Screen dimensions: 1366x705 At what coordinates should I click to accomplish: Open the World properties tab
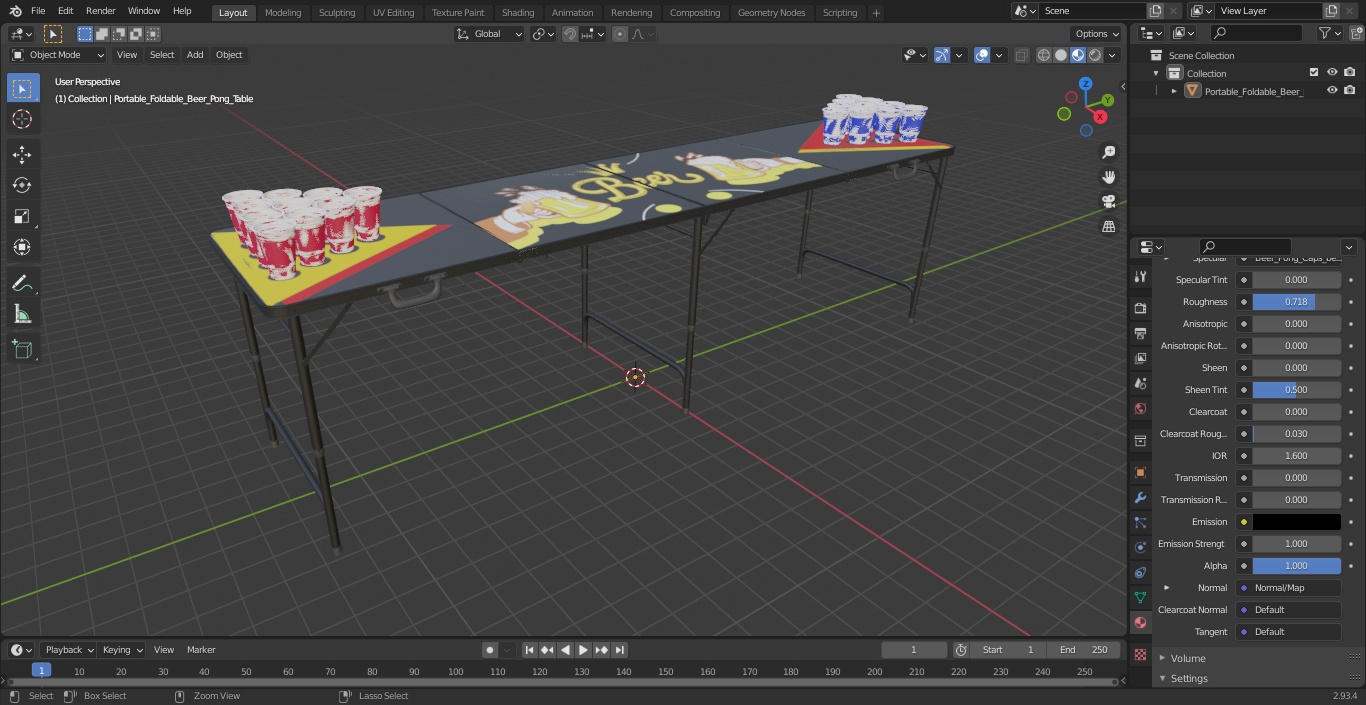coord(1140,408)
